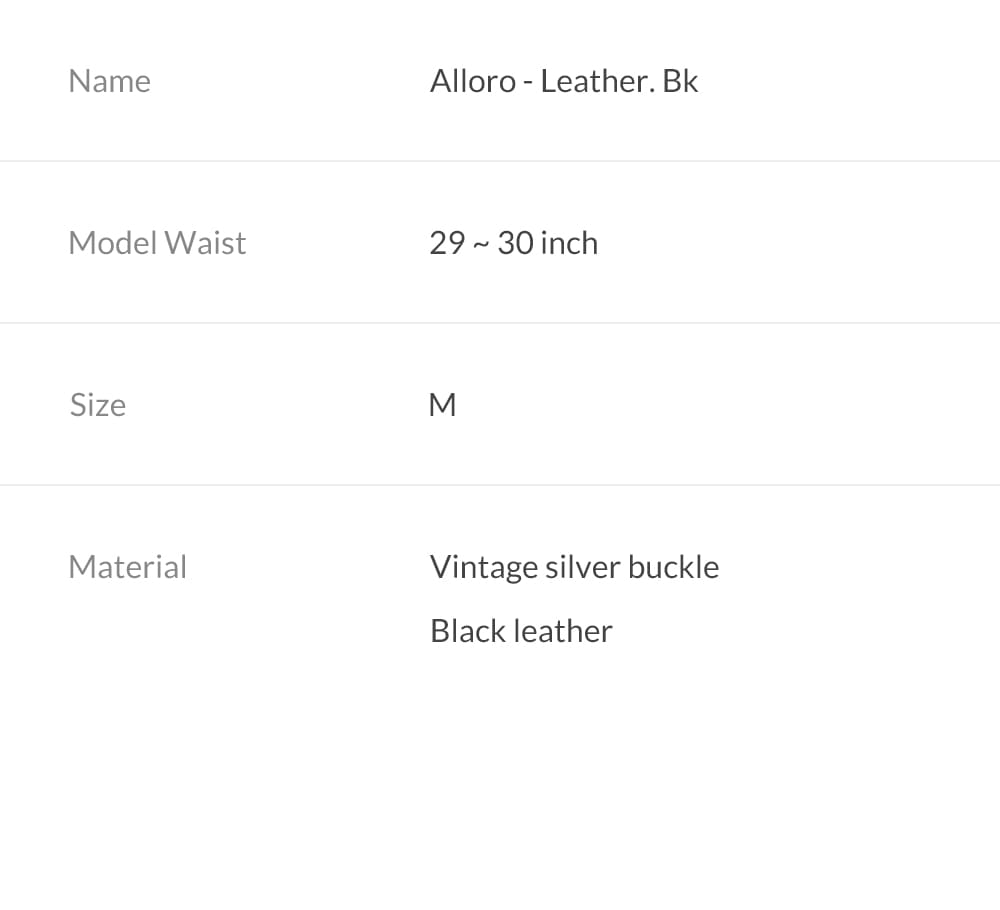Screen dimensions: 1000x910
Task: Click the word buckle in material description
Action: coord(673,567)
